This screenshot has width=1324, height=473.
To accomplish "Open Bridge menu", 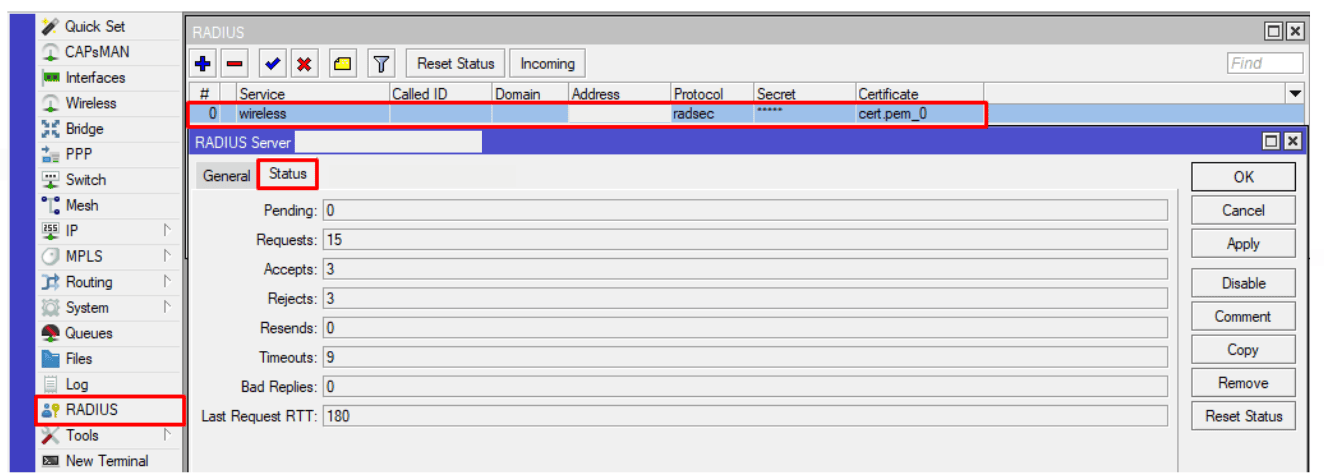I will tap(84, 129).
